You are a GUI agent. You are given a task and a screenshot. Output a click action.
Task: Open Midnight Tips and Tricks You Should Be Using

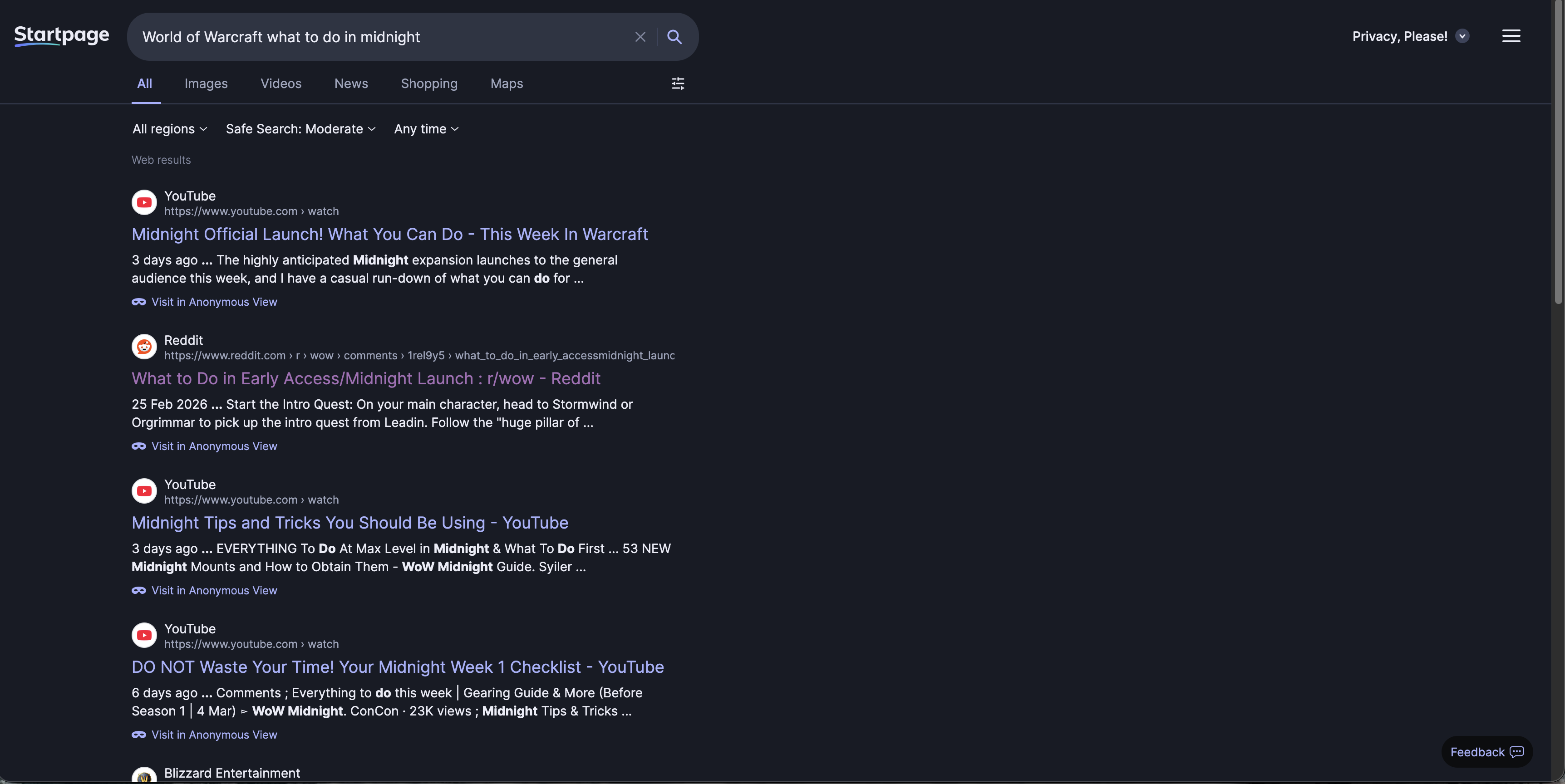(x=350, y=523)
